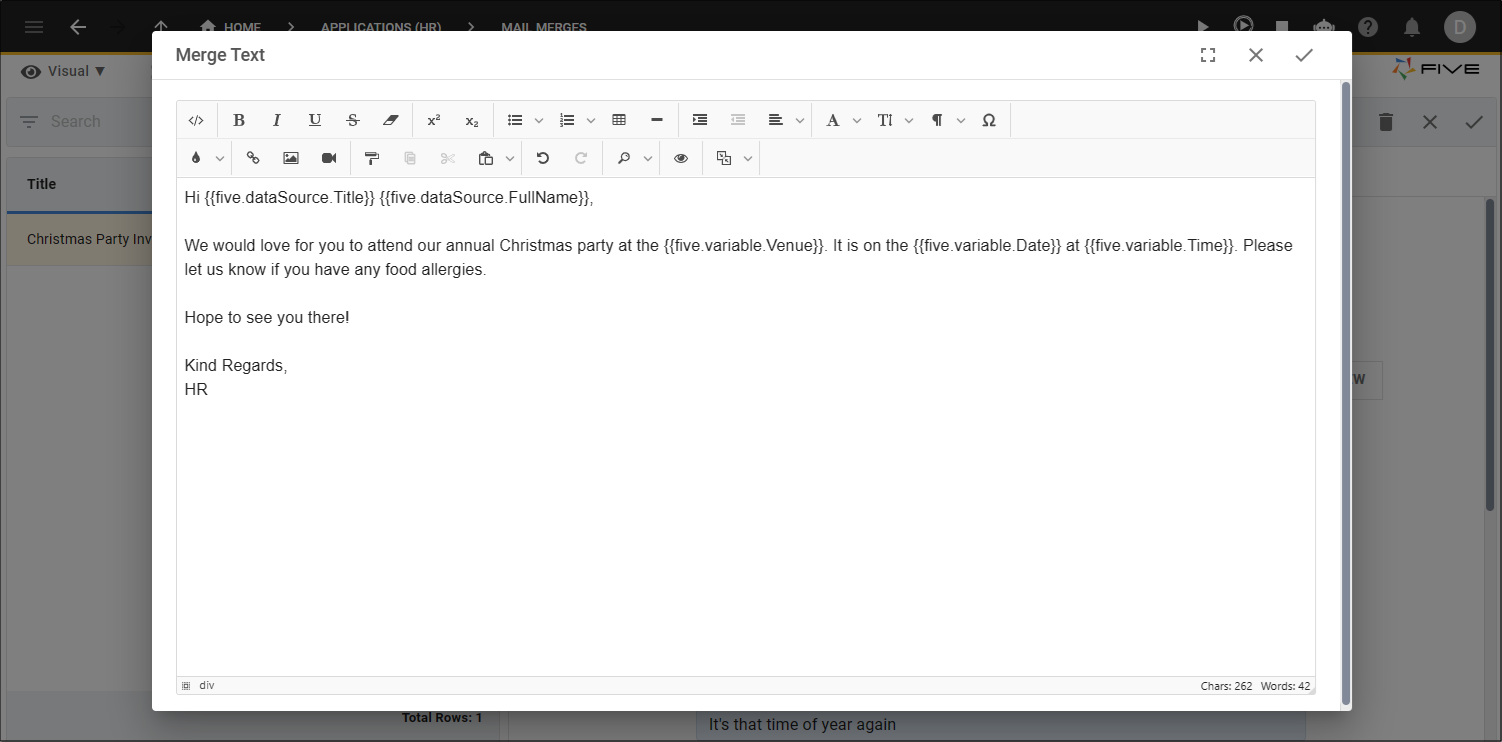Toggle superscript formatting
Viewport: 1502px width, 742px height.
pos(434,120)
